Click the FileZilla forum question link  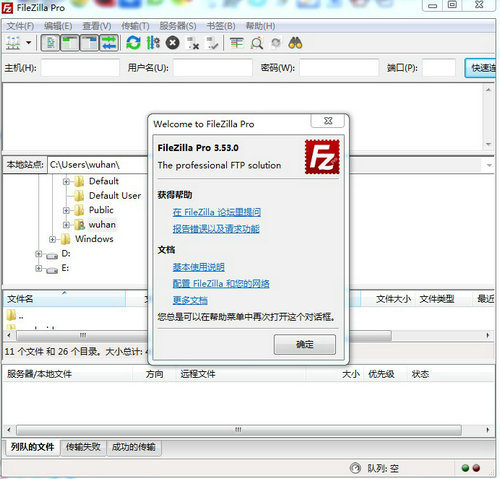point(217,212)
